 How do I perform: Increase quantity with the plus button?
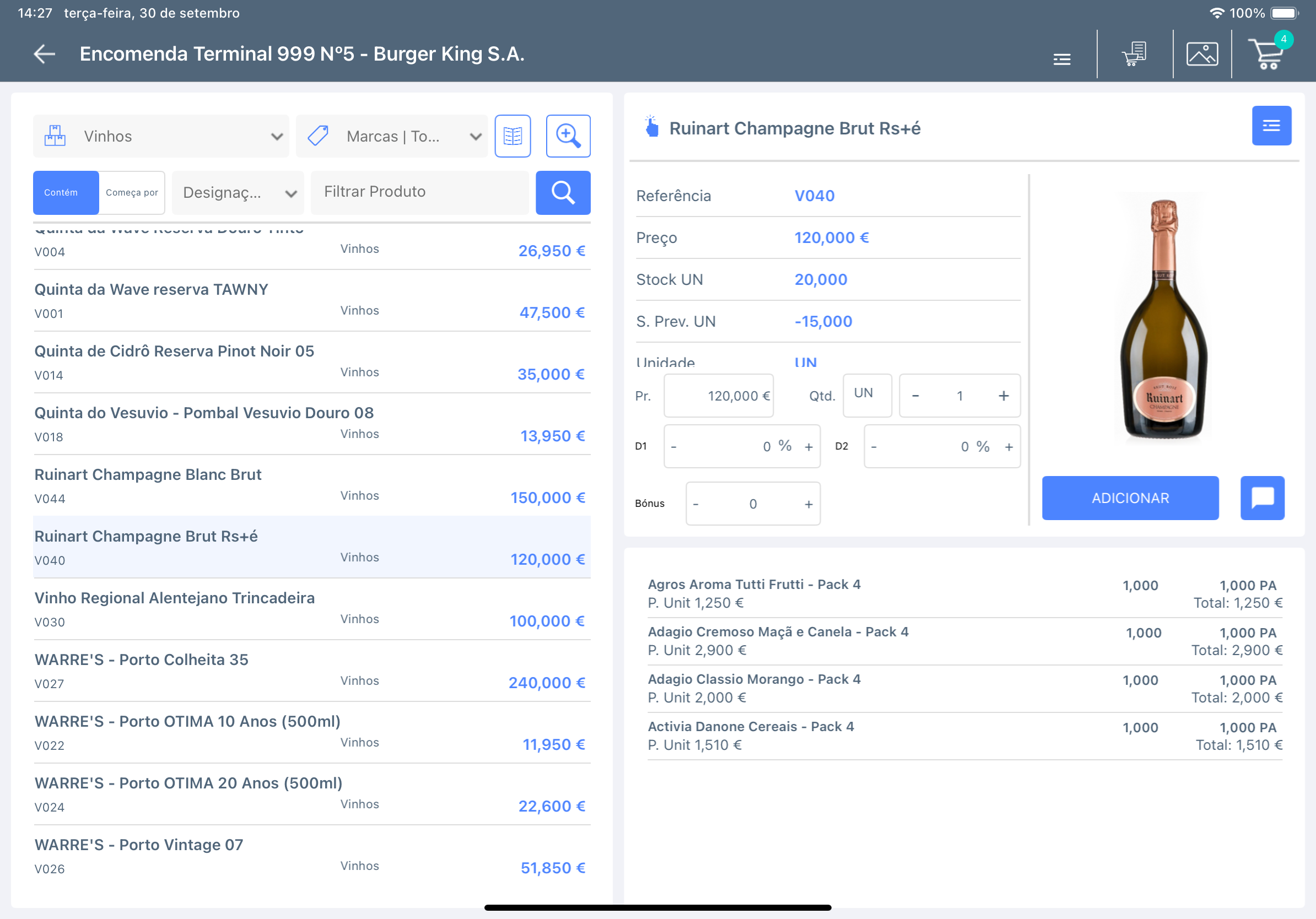coord(1003,396)
